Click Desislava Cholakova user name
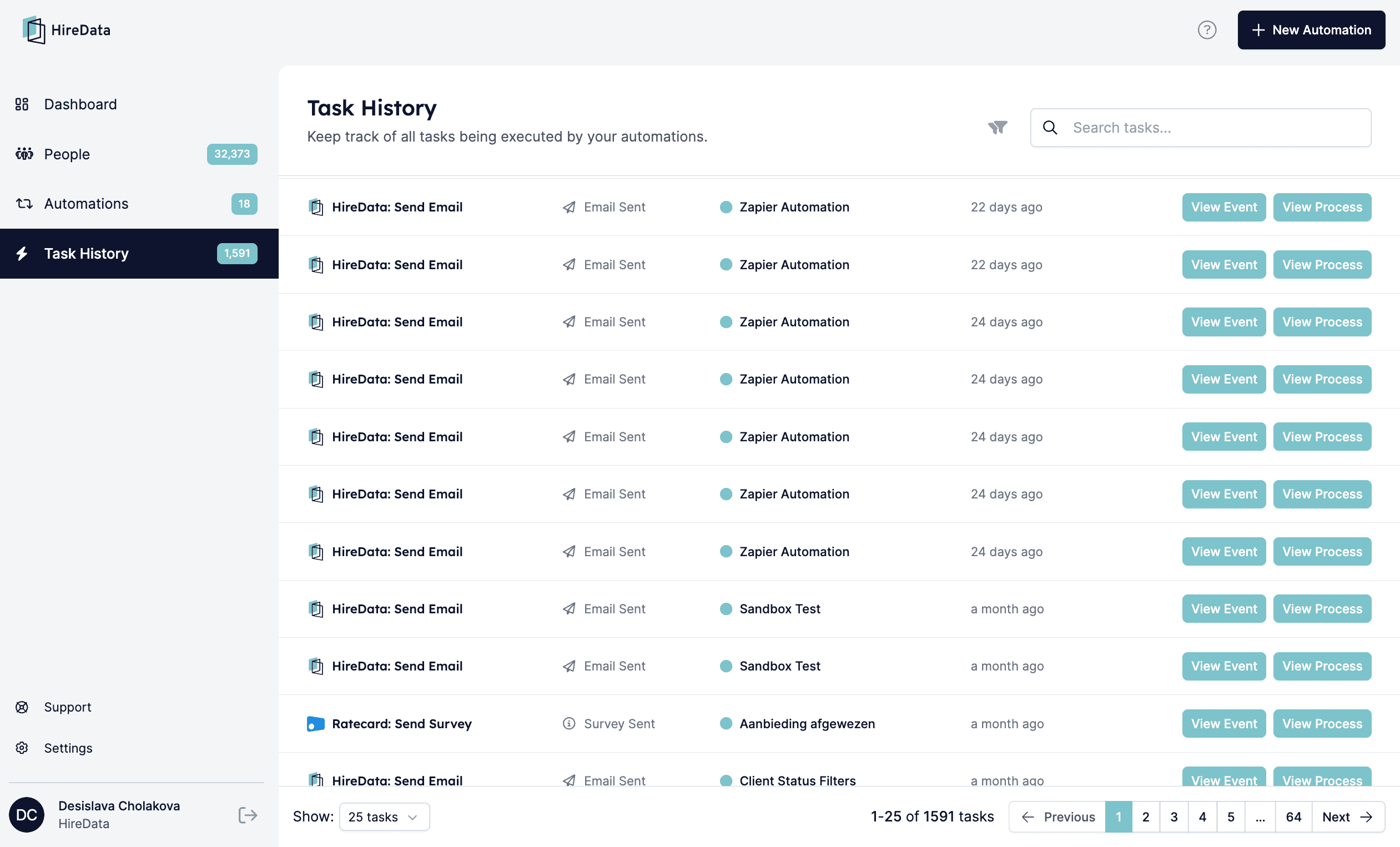Screen dimensions: 1400x847 119,805
